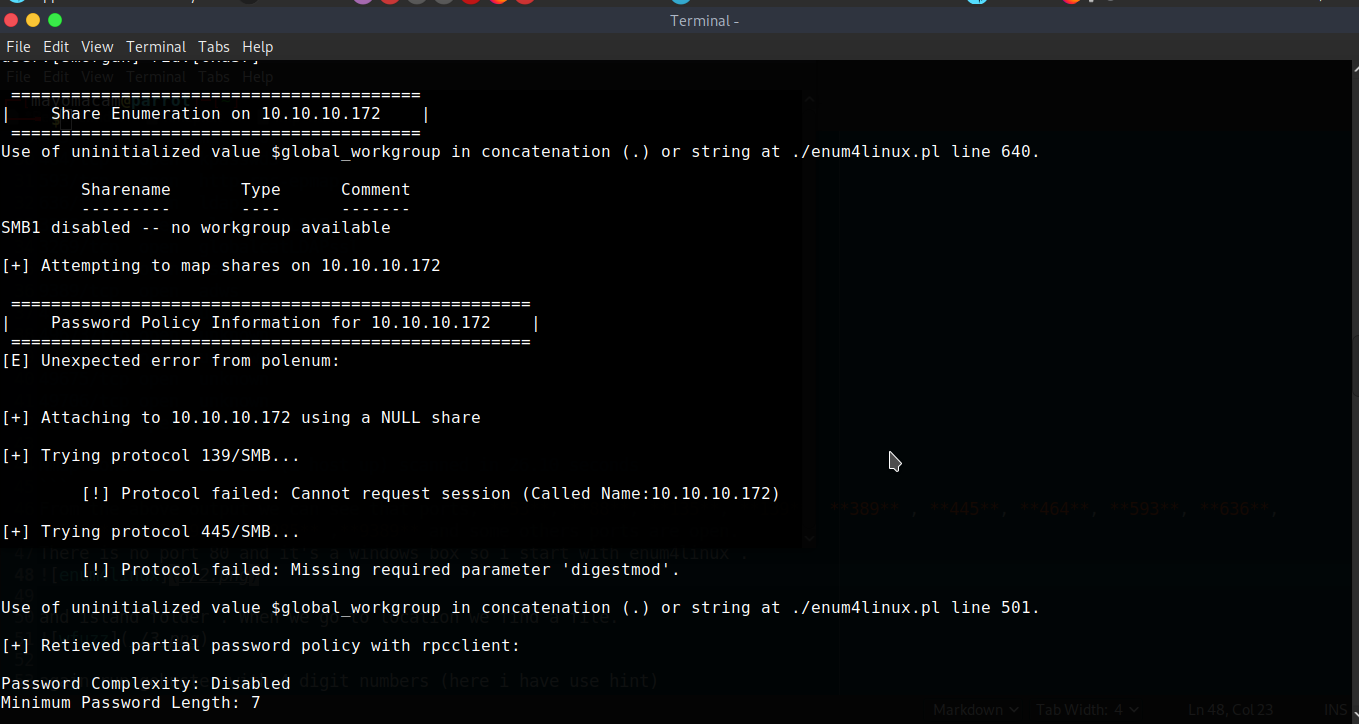Open the Tabs menu
The width and height of the screenshot is (1359, 724).
tap(213, 46)
